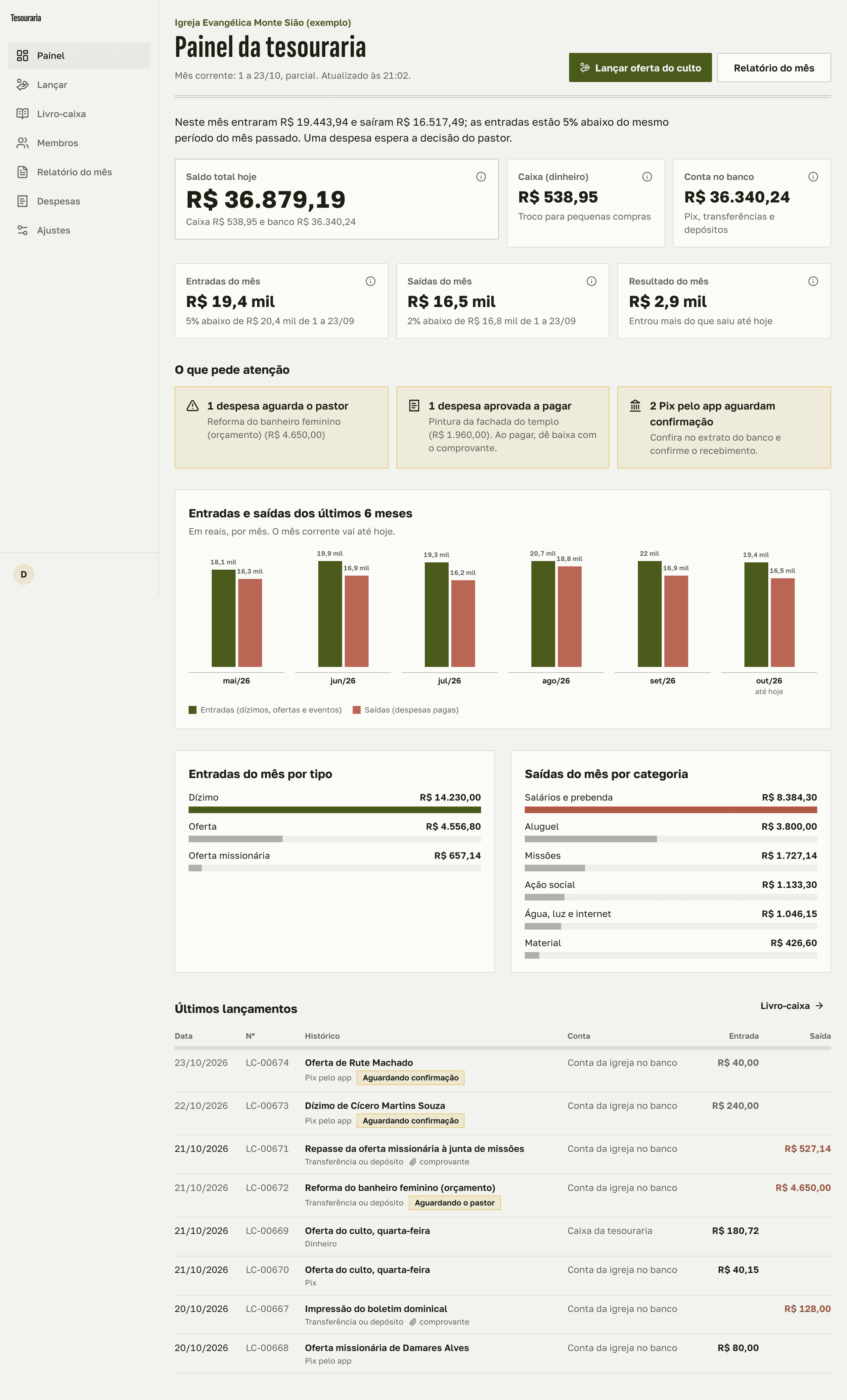
Task: Click the Ajustes sliders icon in sidebar
Action: (22, 230)
